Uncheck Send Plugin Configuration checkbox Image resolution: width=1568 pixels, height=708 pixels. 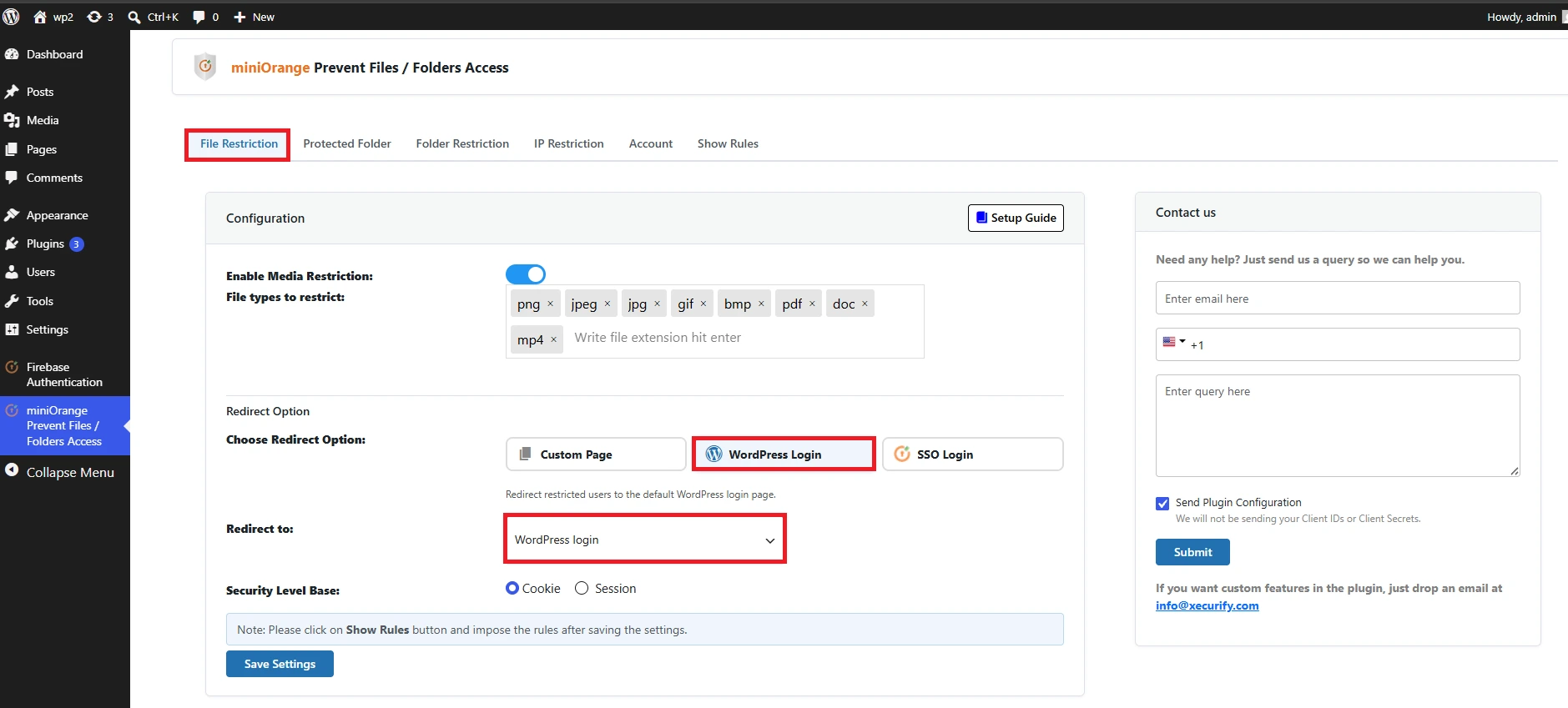(x=1162, y=503)
